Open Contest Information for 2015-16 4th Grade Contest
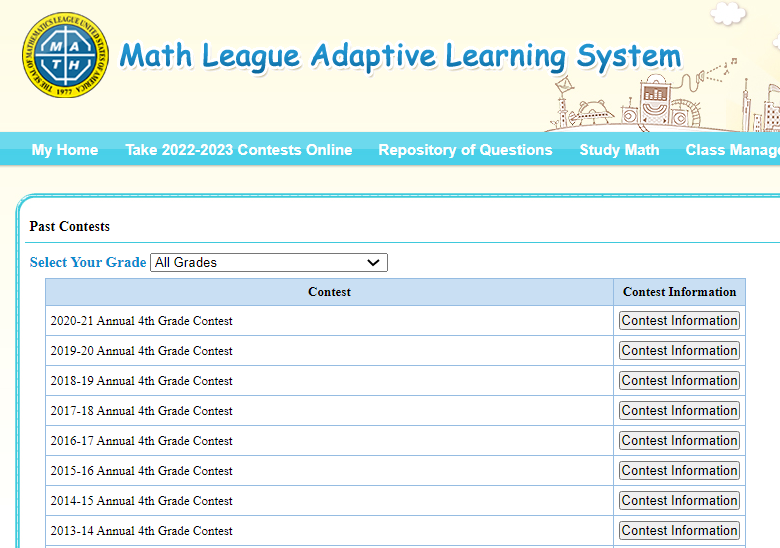The image size is (780, 548). coord(679,470)
